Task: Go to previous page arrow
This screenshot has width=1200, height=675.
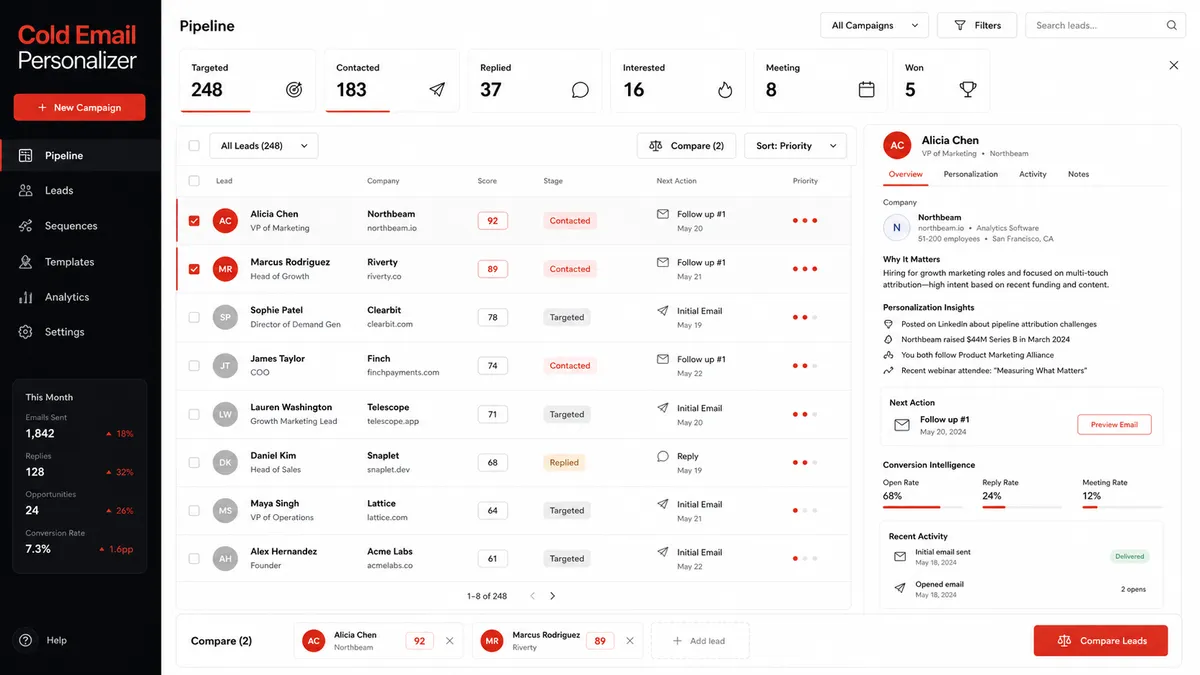Action: (532, 596)
